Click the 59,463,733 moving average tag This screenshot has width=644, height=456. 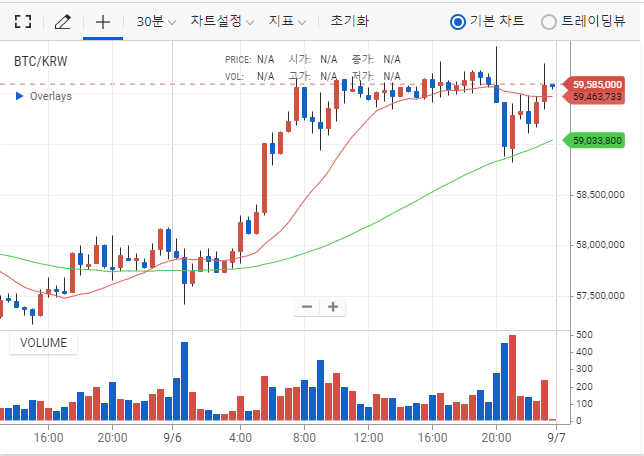596,97
